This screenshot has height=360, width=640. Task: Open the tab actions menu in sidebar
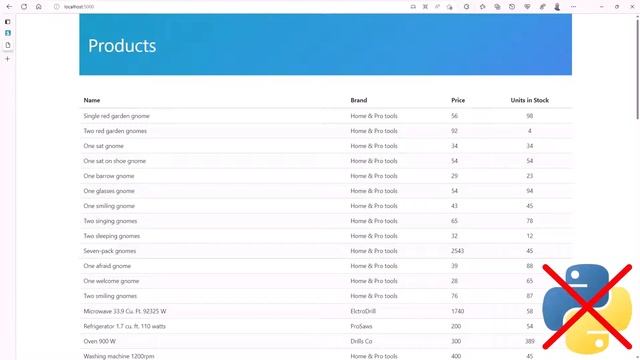(x=8, y=22)
